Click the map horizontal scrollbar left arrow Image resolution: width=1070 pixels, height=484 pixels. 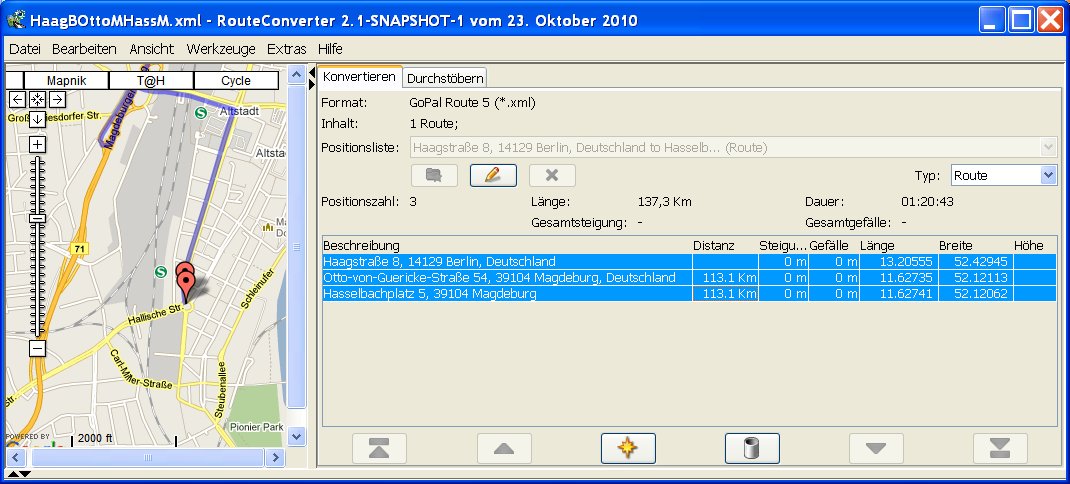point(16,457)
